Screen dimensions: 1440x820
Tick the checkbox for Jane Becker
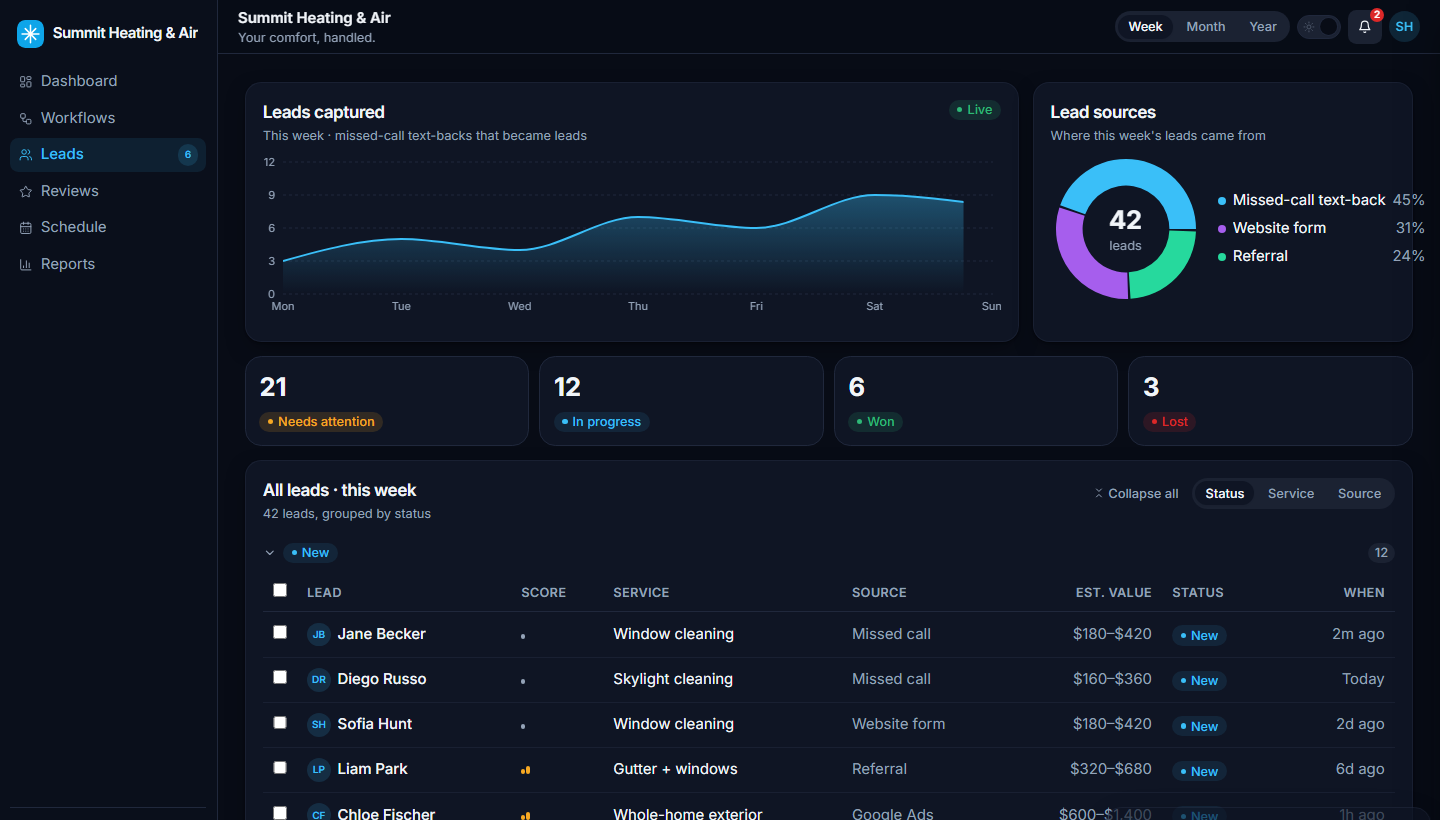pos(280,632)
